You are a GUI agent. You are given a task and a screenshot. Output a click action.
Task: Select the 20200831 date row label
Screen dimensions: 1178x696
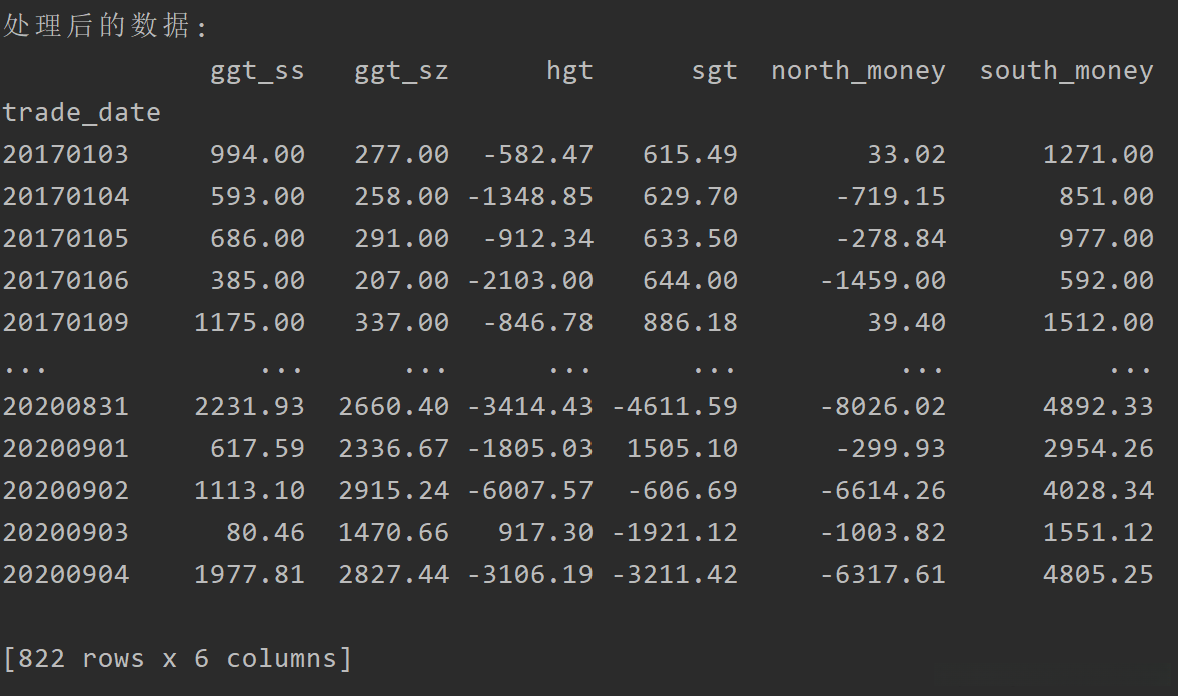tap(65, 407)
